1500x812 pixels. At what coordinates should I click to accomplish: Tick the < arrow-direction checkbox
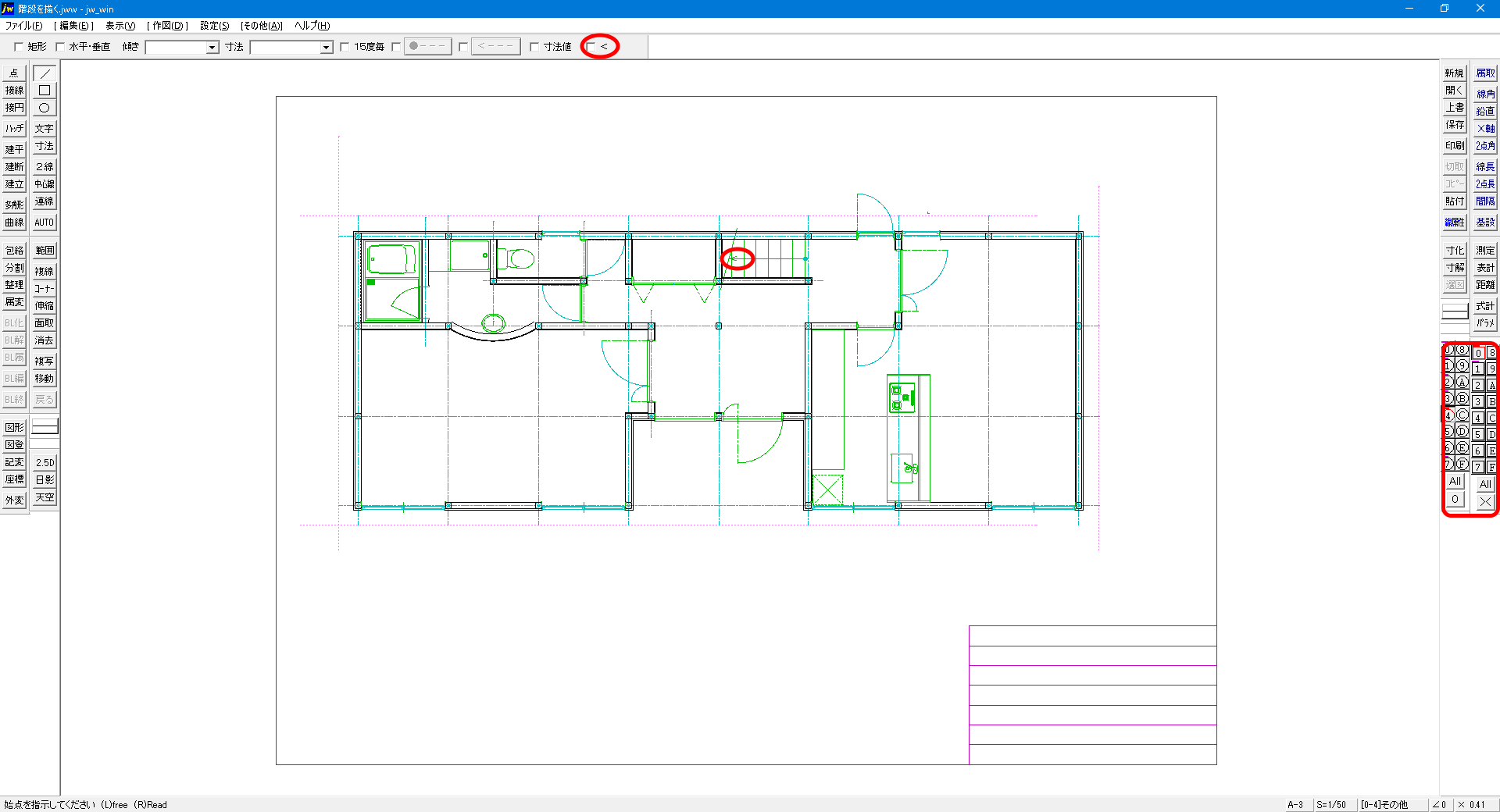(x=591, y=47)
